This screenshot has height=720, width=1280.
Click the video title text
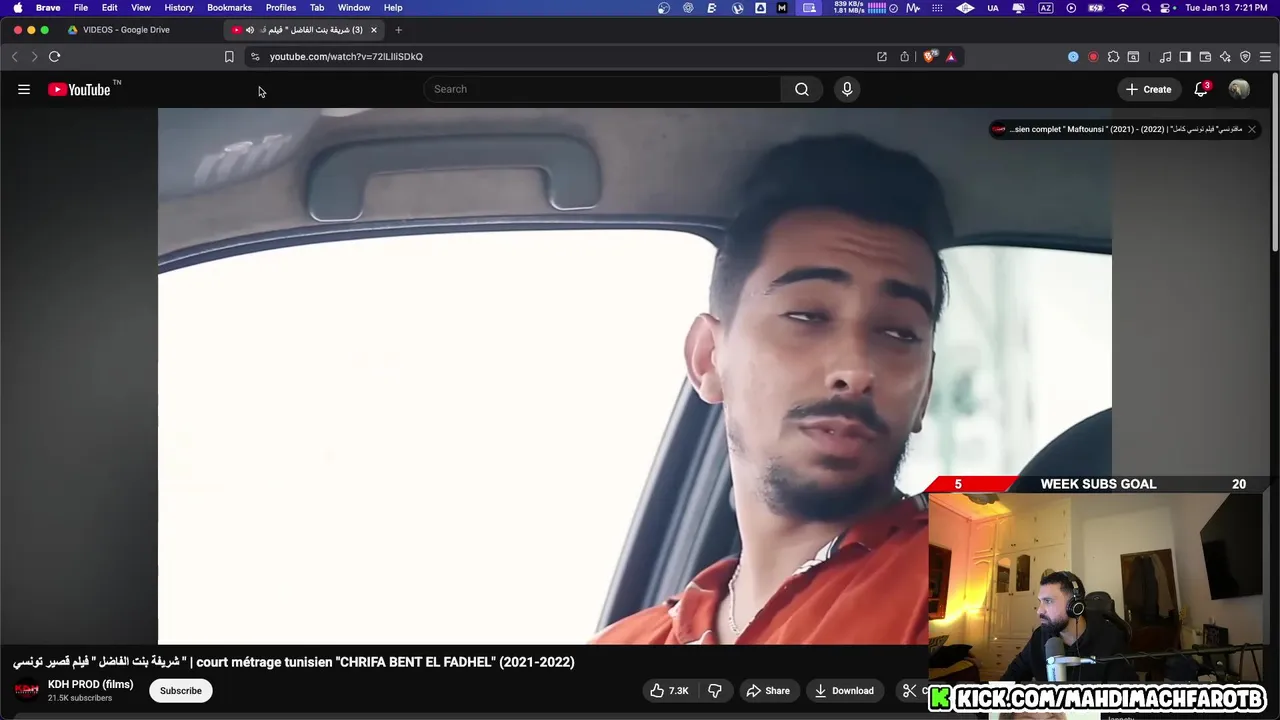click(x=294, y=662)
